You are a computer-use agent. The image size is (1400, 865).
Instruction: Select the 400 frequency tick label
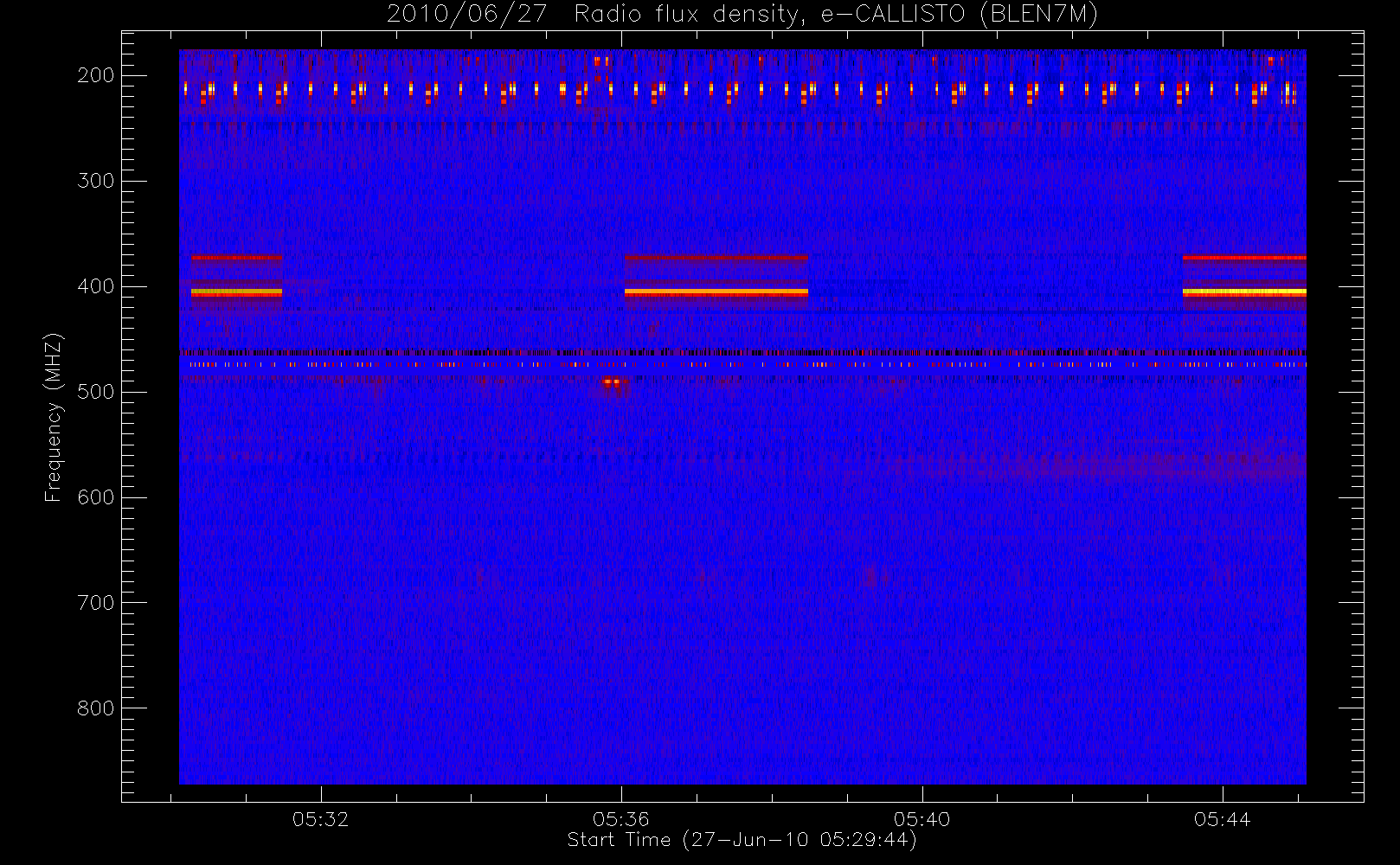tap(96, 286)
